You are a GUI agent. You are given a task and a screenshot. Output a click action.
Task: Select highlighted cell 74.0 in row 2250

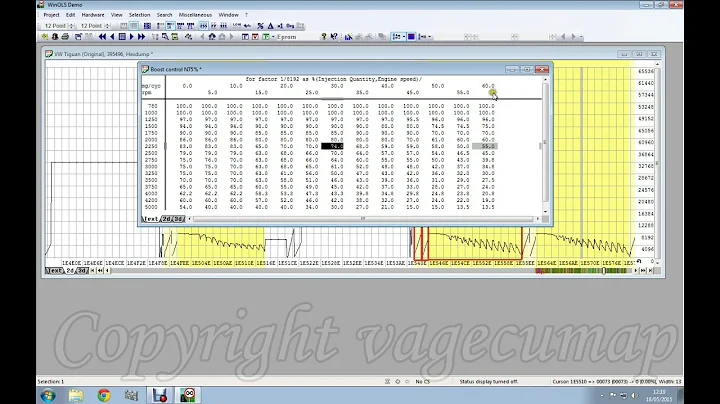tap(332, 146)
